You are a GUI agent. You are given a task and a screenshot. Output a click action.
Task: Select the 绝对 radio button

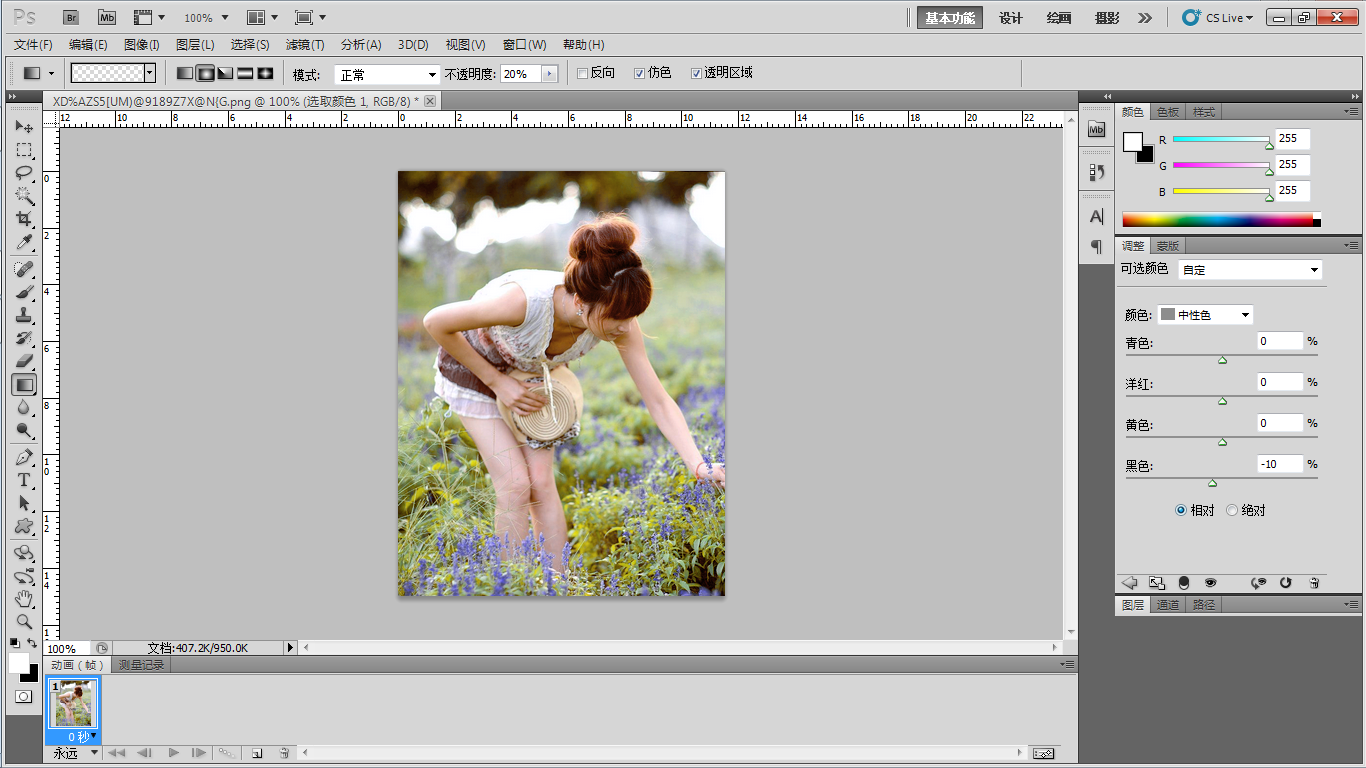pyautogui.click(x=1232, y=510)
